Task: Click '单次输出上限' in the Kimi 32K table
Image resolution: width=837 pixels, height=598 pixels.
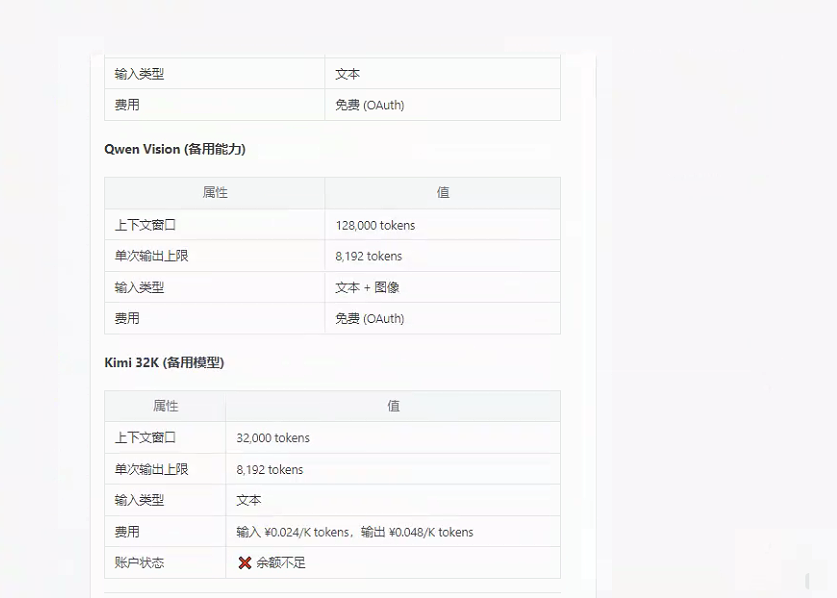Action: pyautogui.click(x=152, y=469)
